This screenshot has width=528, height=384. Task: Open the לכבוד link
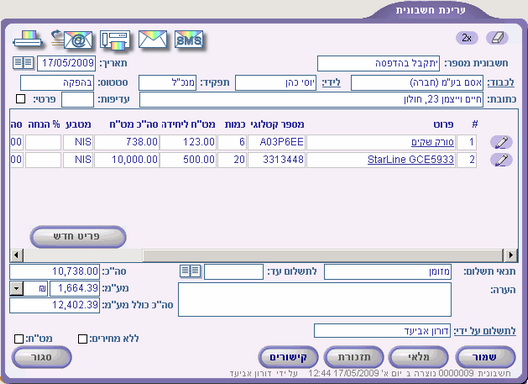(501, 83)
